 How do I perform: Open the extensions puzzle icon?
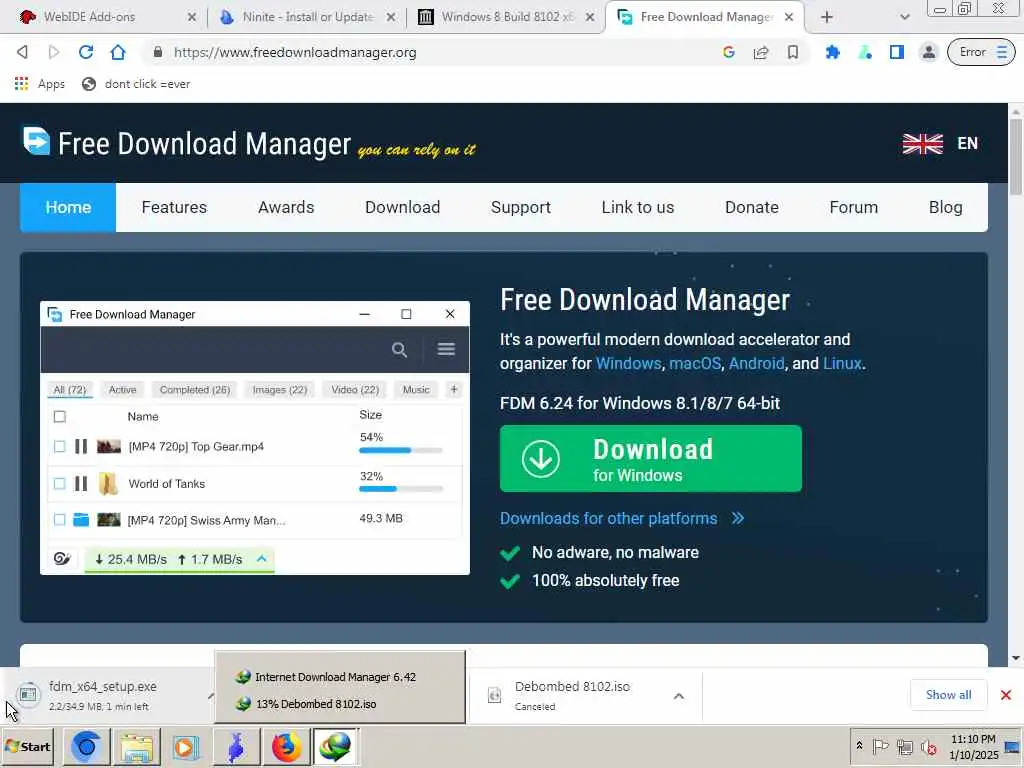pos(833,52)
